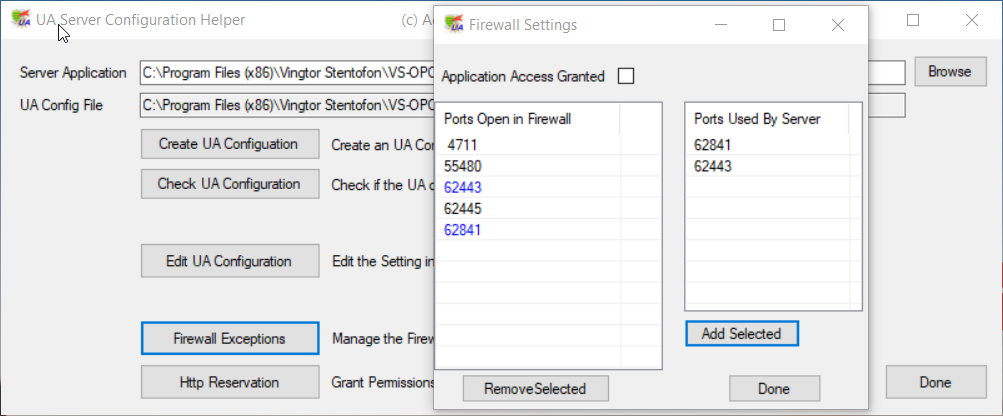Click the Browse button for Server Application
This screenshot has width=1003, height=416.
pyautogui.click(x=949, y=72)
